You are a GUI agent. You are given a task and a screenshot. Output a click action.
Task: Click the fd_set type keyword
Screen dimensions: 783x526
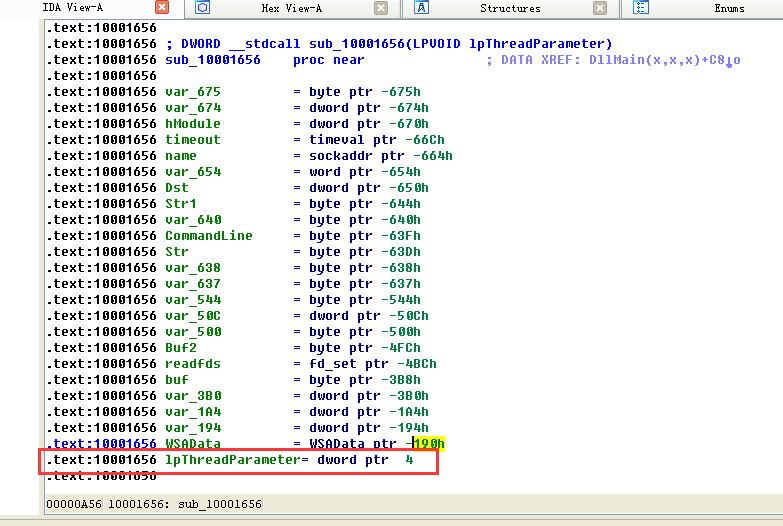(x=333, y=364)
